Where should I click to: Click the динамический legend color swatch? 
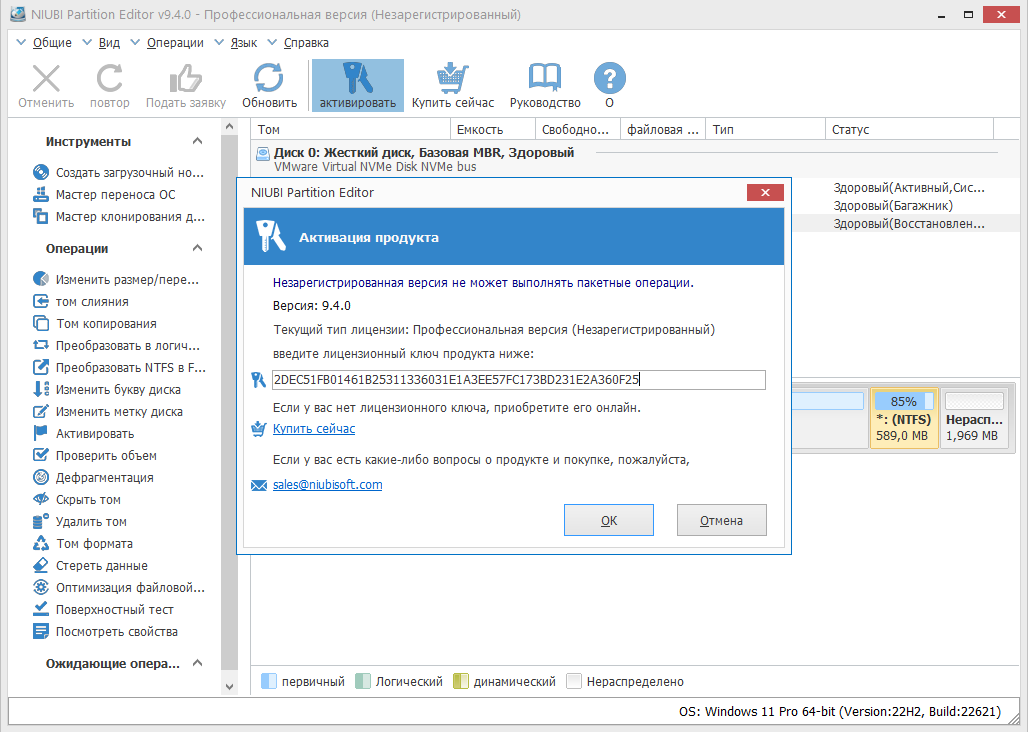(x=461, y=681)
